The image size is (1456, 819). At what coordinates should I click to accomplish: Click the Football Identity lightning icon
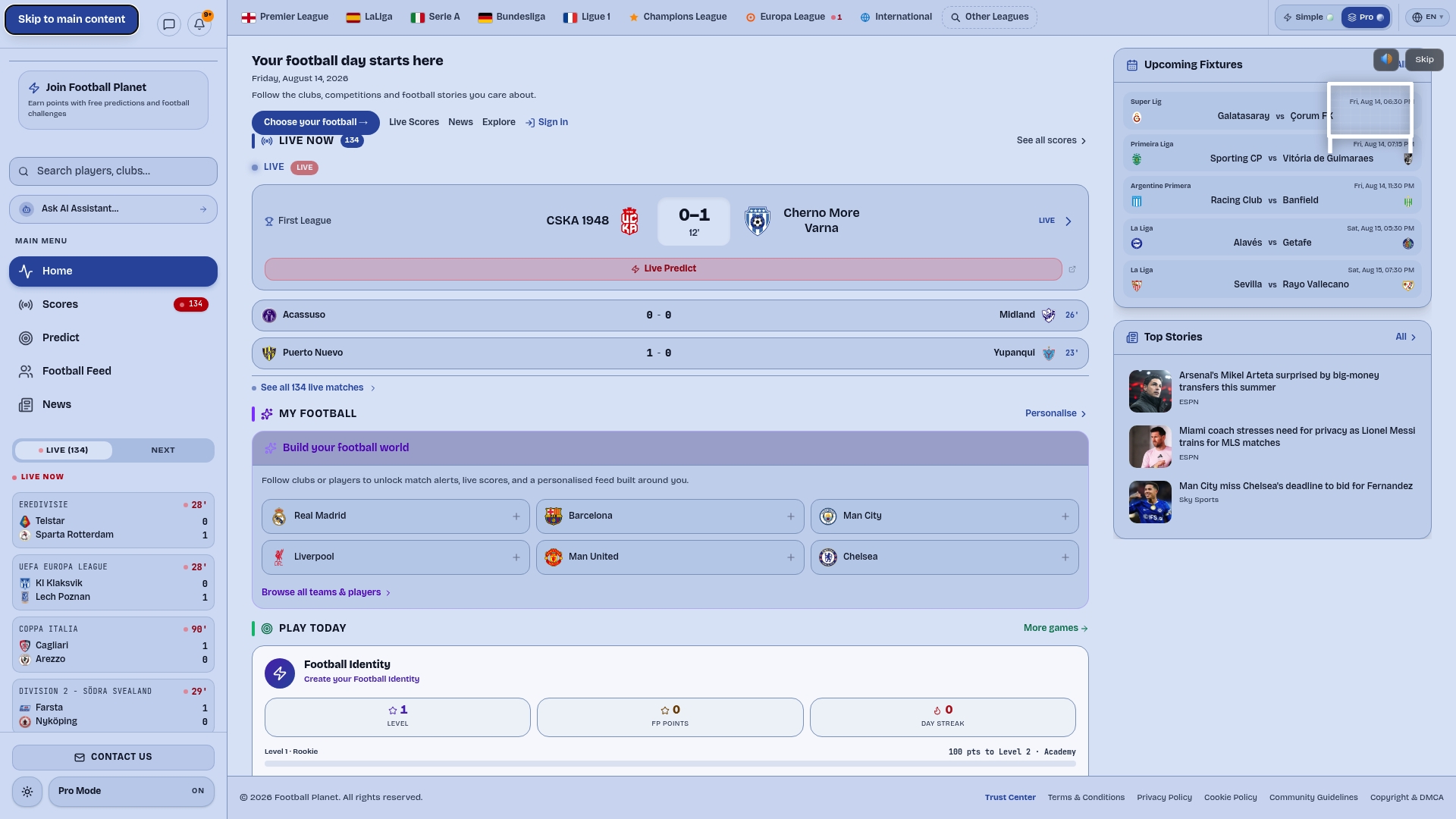coord(280,673)
